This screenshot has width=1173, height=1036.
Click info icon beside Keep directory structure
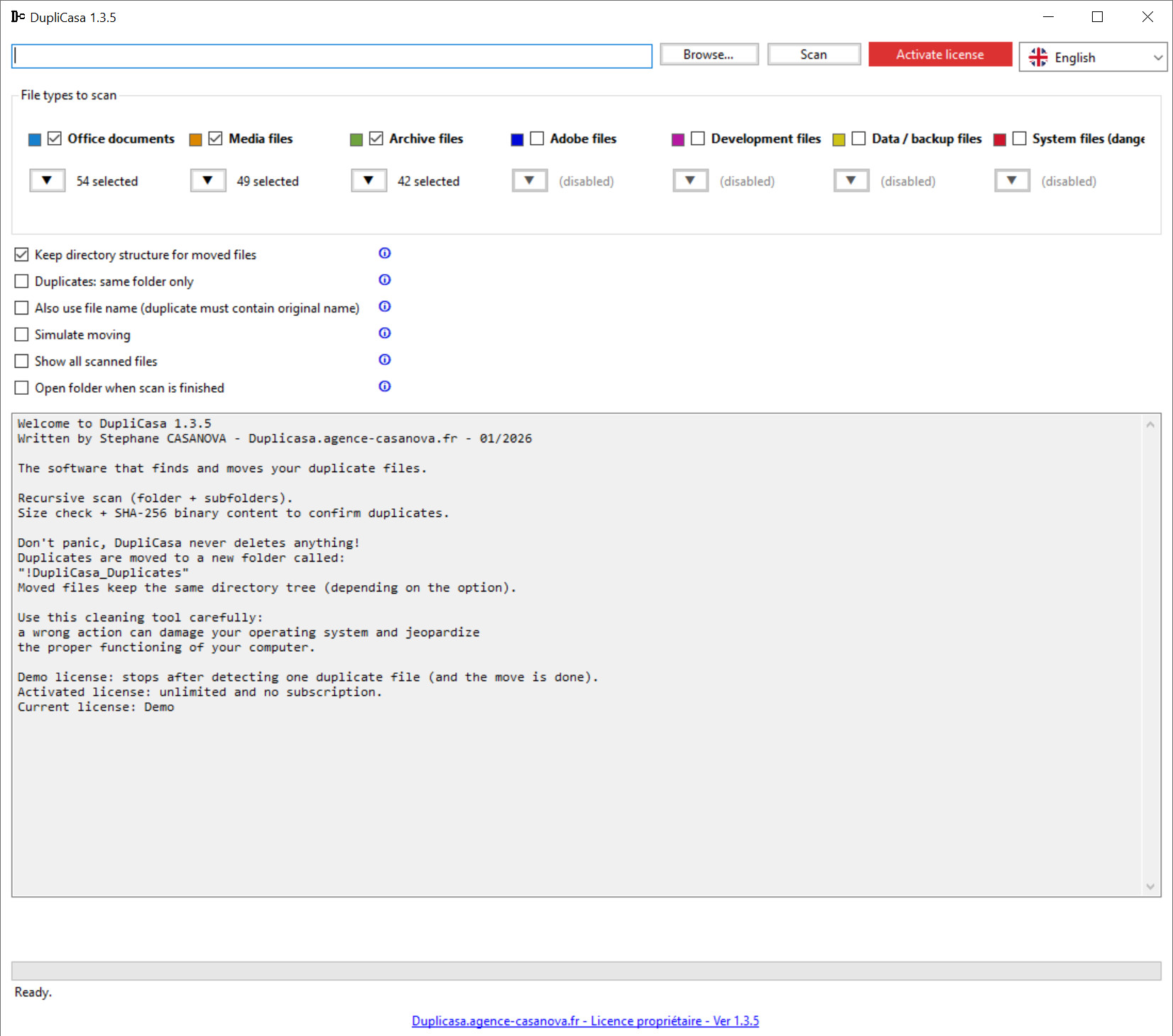[385, 253]
